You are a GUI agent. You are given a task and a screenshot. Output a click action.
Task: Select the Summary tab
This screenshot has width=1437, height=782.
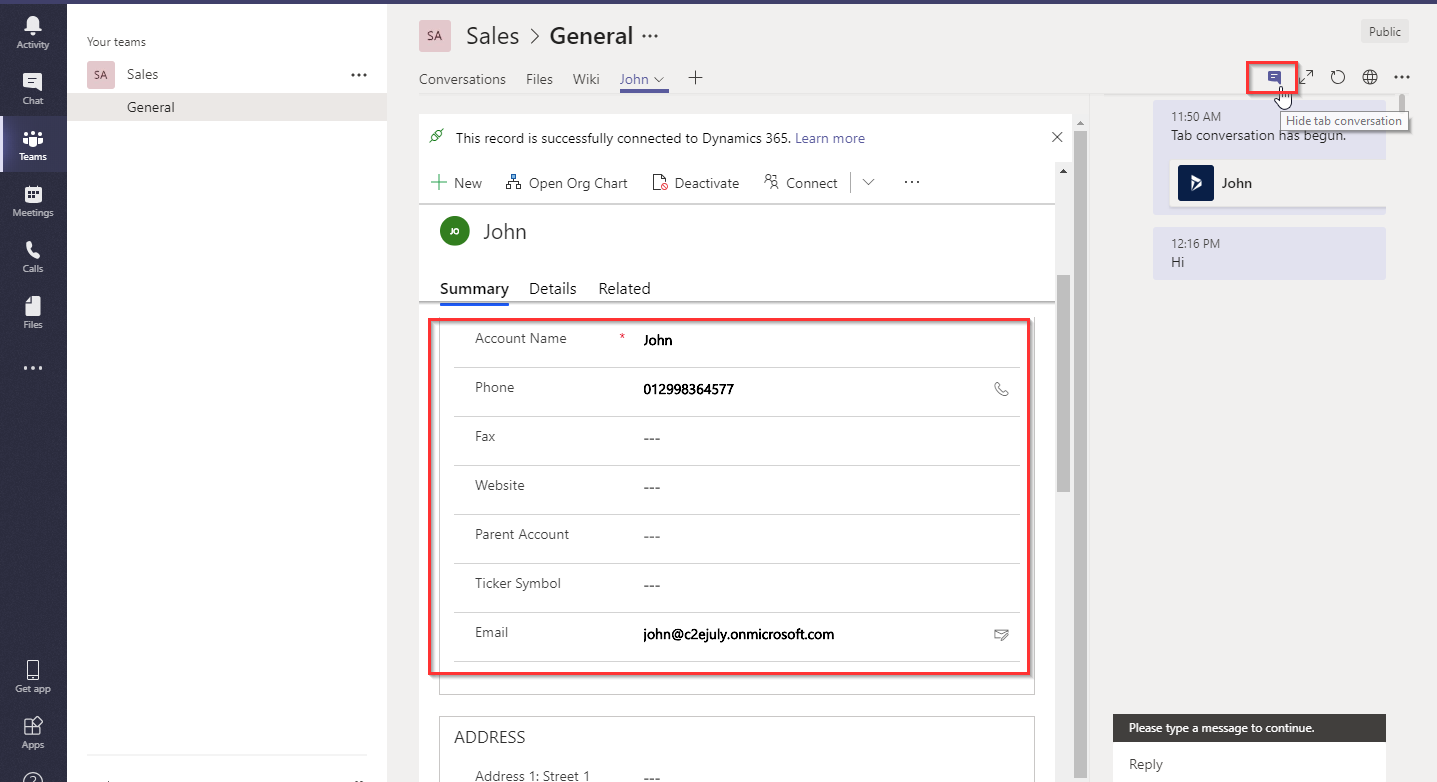pos(474,288)
